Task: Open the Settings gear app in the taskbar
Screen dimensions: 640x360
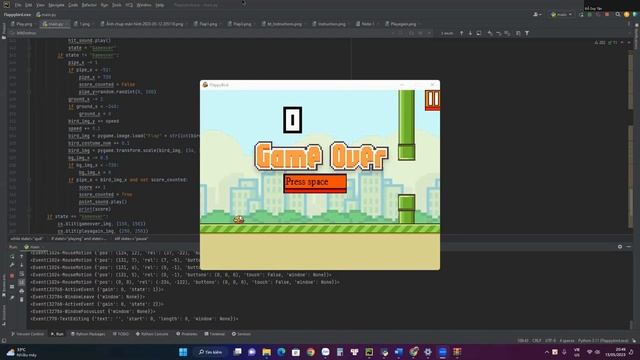Action: 428,352
